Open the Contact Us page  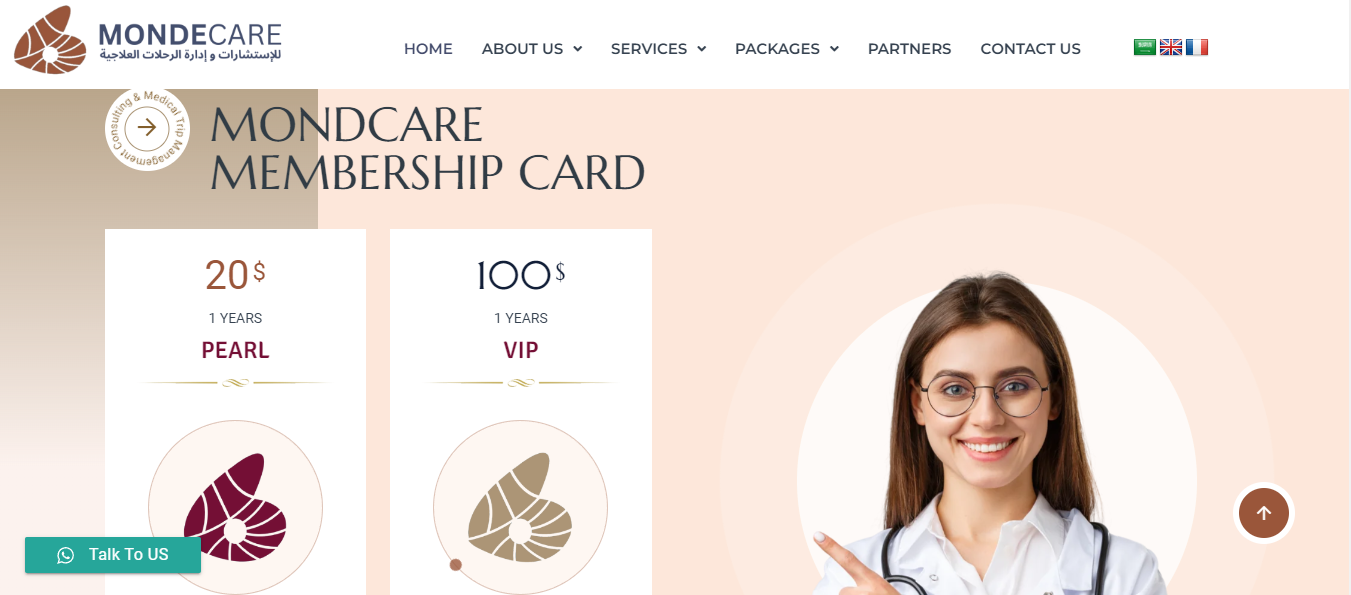(1030, 49)
